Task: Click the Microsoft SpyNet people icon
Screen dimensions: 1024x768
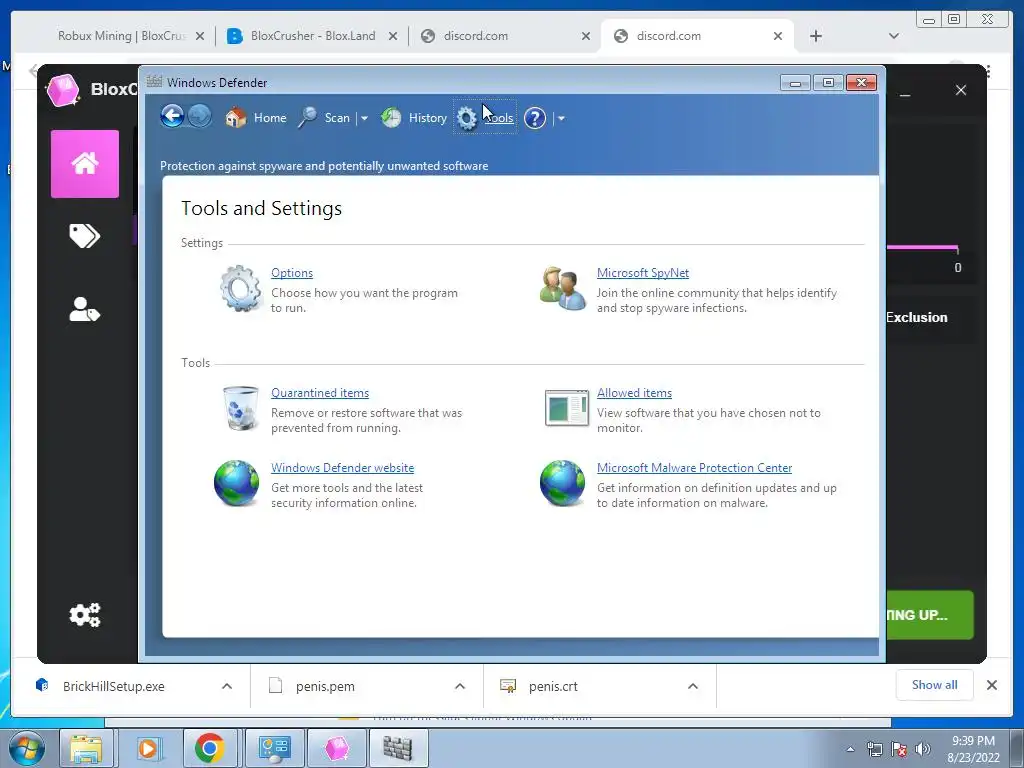Action: coord(563,288)
